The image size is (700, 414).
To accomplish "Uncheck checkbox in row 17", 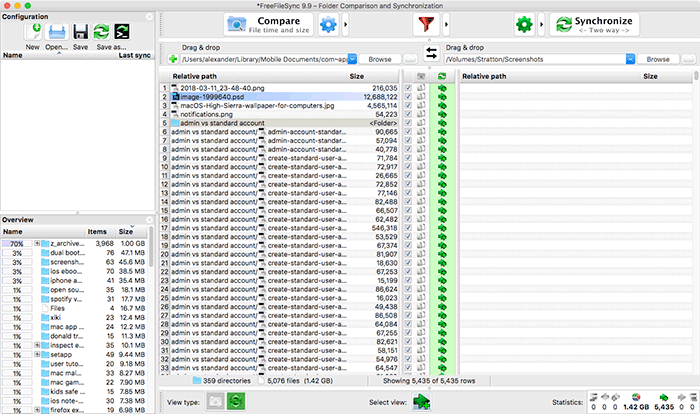I will (408, 228).
